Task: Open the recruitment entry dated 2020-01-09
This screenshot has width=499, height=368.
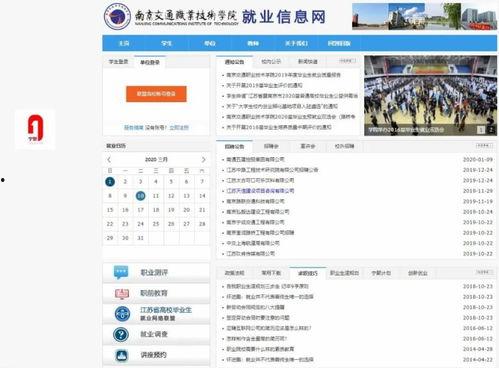Action: pos(255,160)
